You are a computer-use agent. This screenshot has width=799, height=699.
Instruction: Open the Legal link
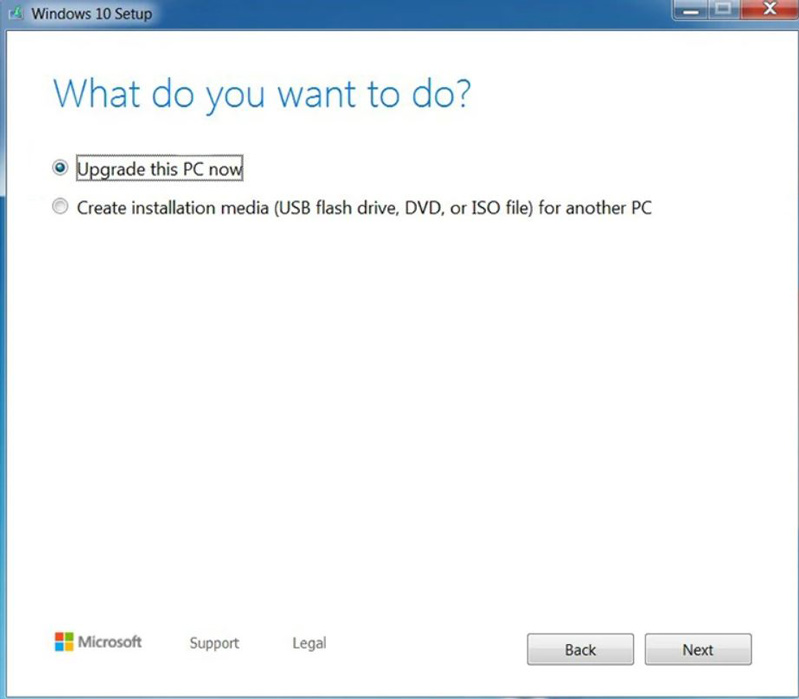309,643
